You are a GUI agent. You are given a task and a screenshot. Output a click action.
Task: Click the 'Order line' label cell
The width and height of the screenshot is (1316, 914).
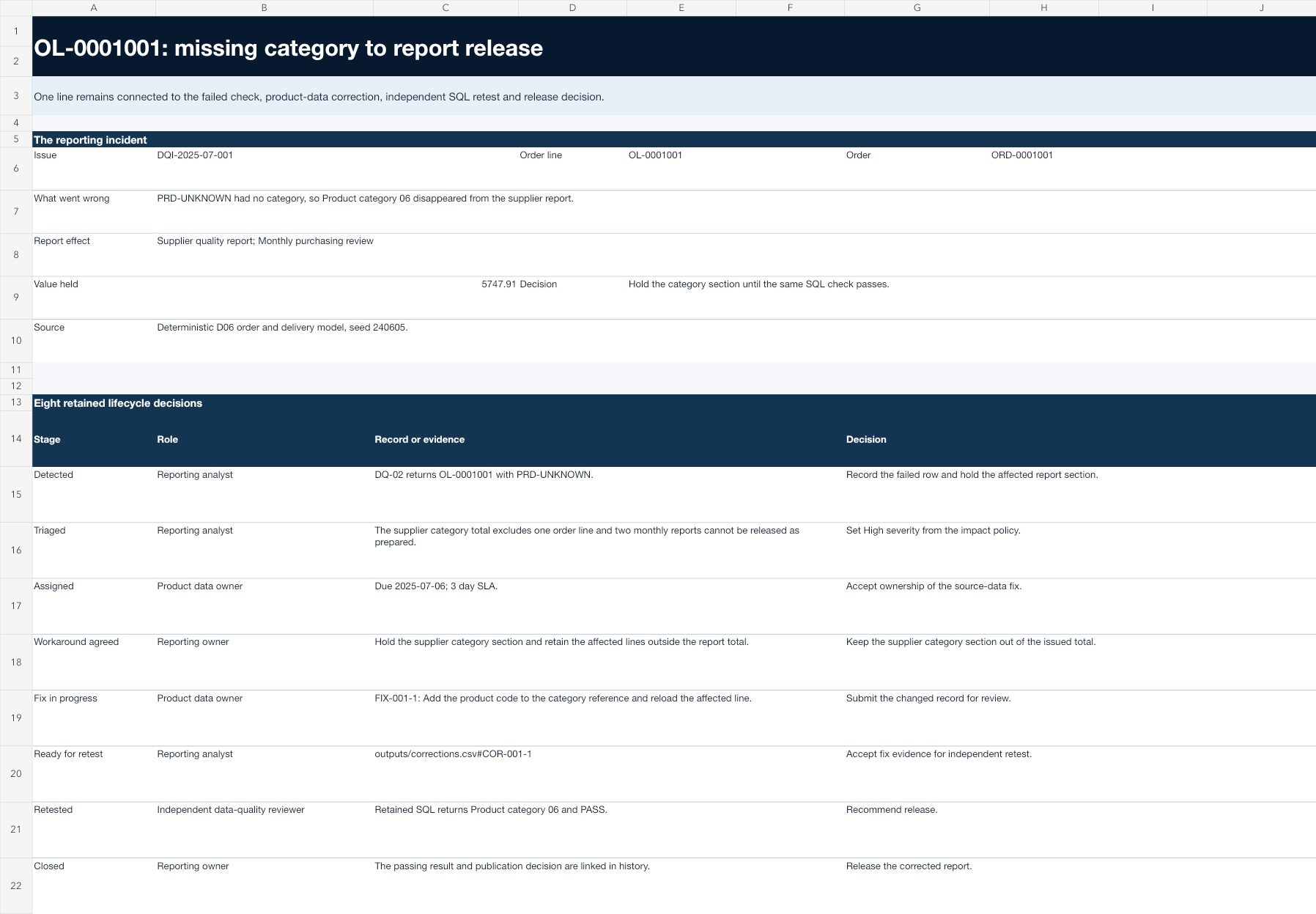[x=541, y=155]
